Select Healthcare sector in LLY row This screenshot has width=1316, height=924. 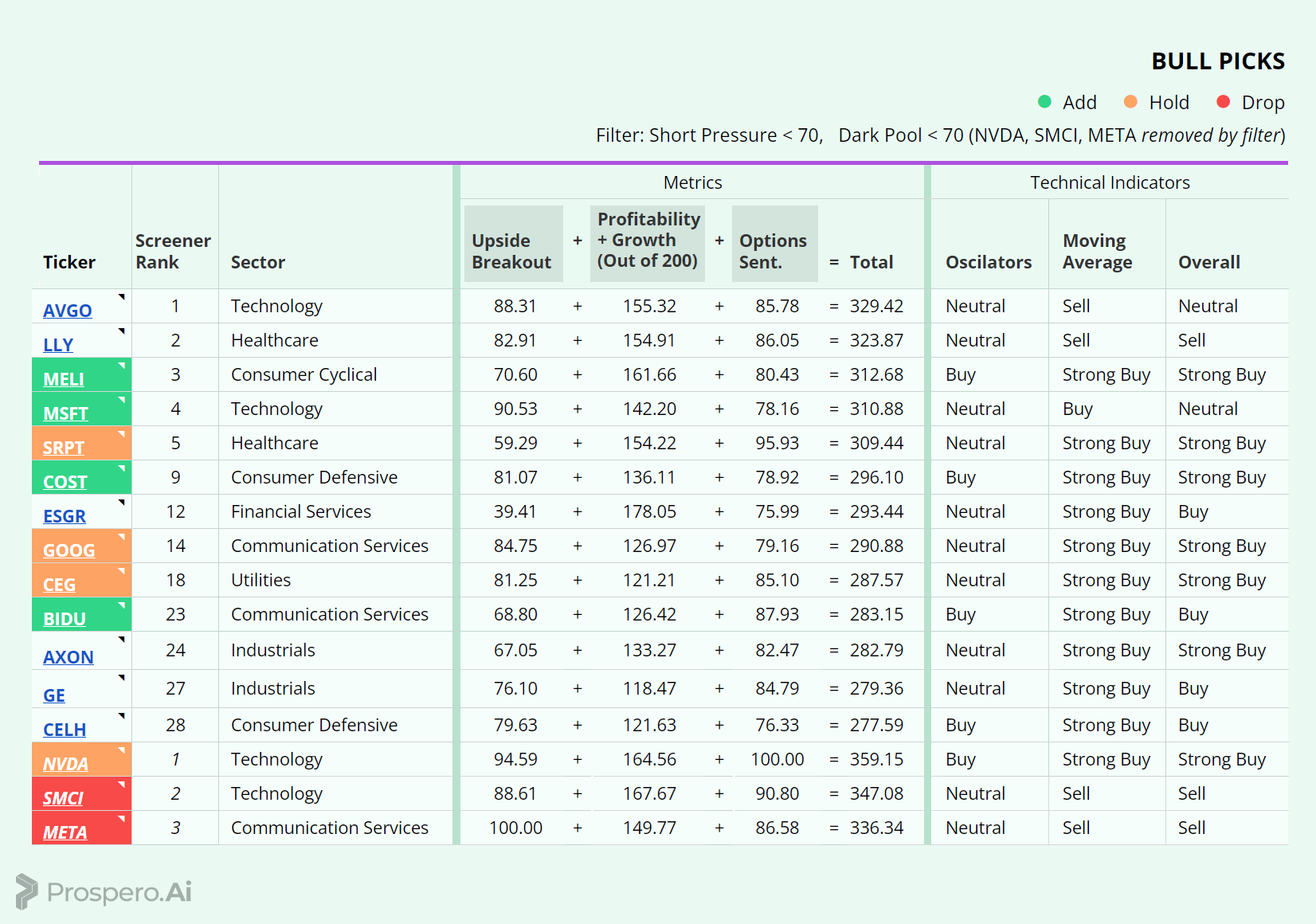(275, 340)
